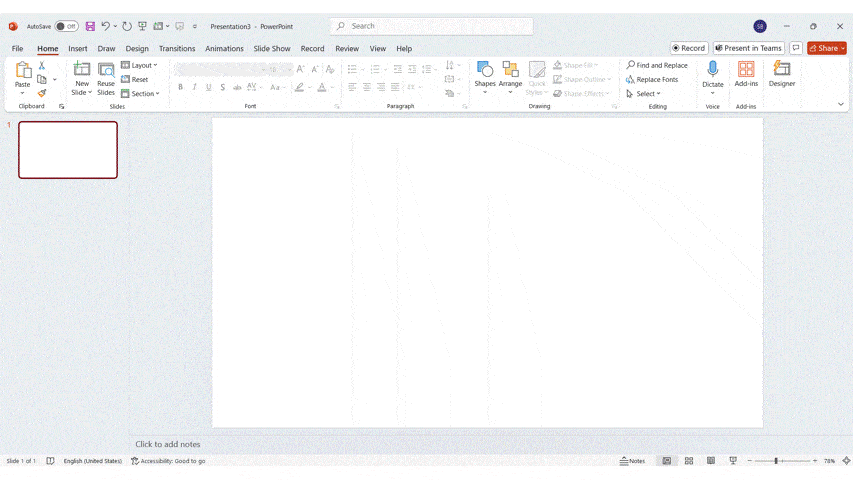The height and width of the screenshot is (480, 853).
Task: Undo the last action
Action: [106, 26]
